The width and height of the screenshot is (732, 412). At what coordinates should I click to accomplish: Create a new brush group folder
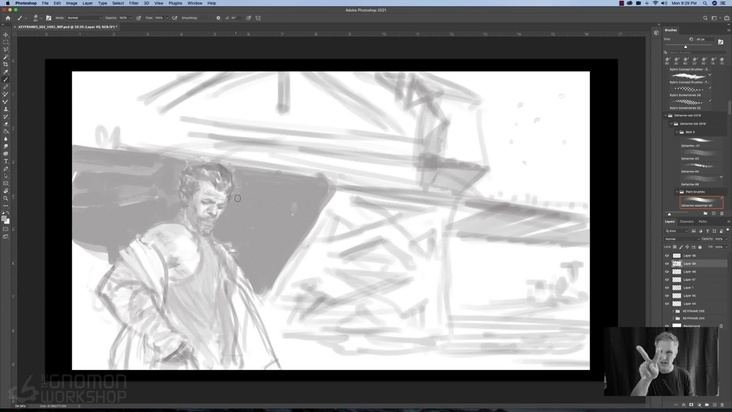pyautogui.click(x=705, y=214)
